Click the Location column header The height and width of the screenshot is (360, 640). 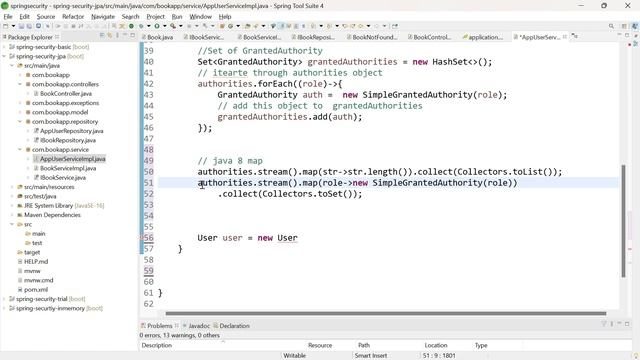[x=436, y=345]
